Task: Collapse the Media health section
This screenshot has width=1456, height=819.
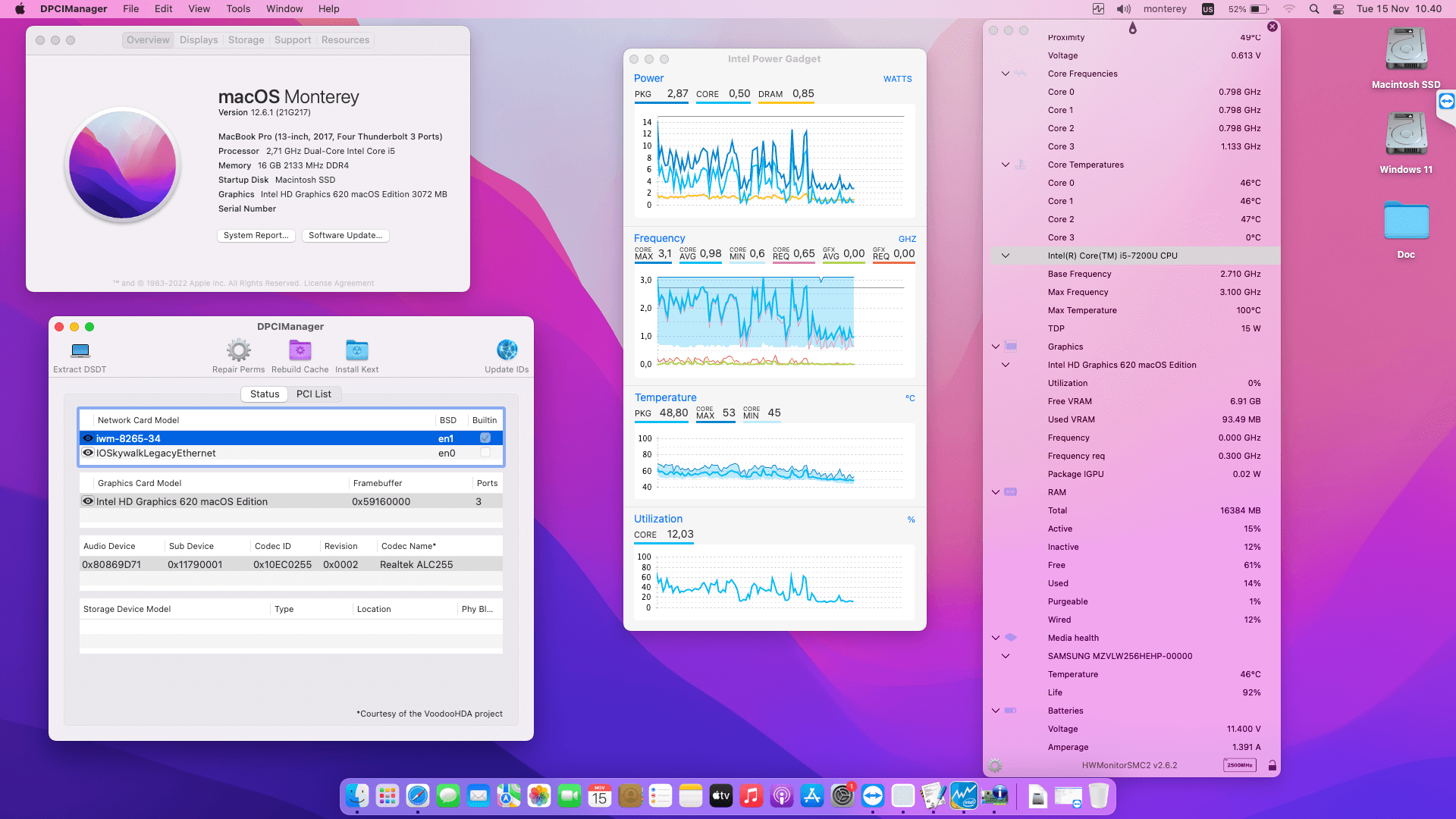Action: (996, 638)
